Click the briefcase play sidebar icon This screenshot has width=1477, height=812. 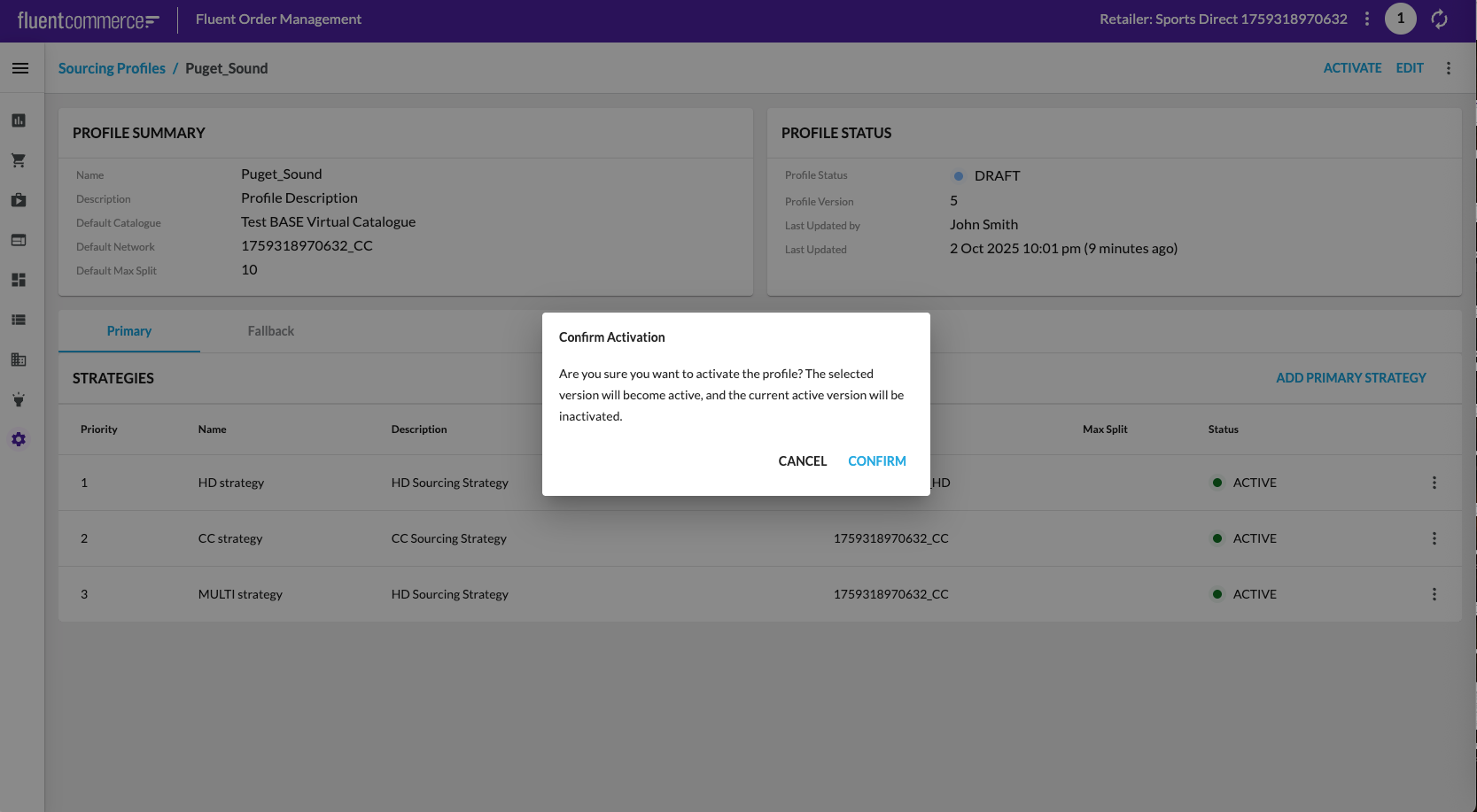point(19,200)
